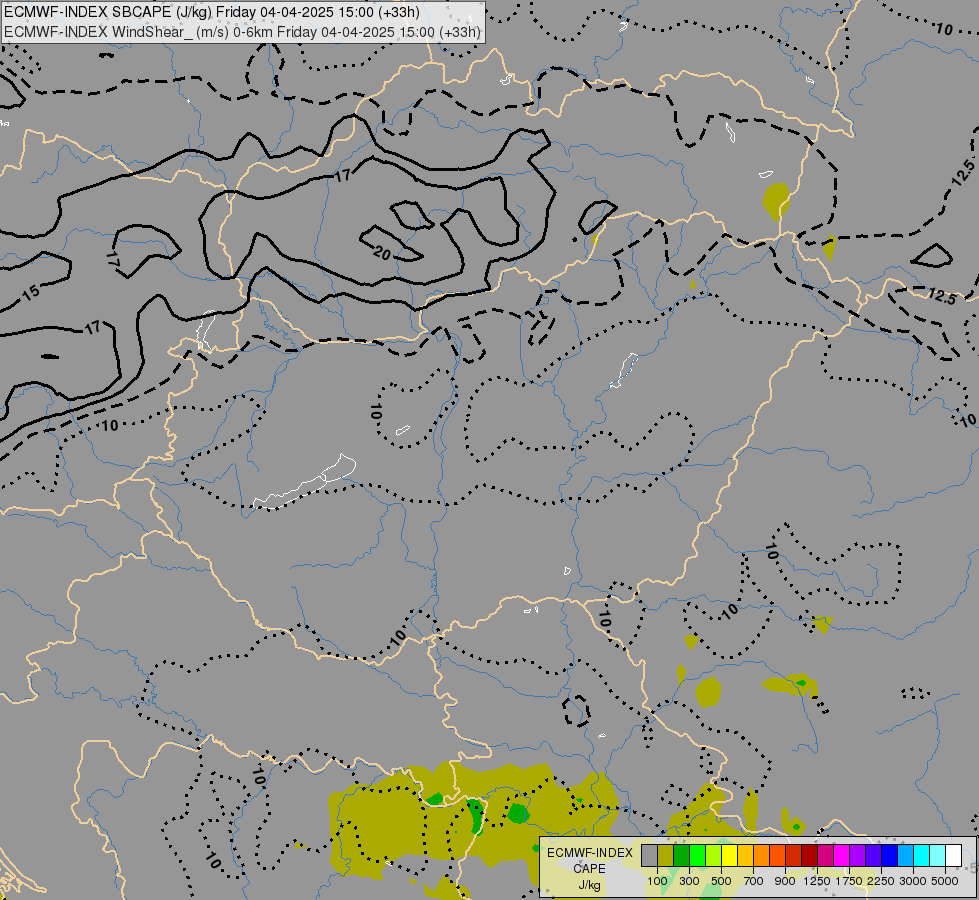
Task: Click the olive swatch in the CAPE legend
Action: (x=666, y=856)
